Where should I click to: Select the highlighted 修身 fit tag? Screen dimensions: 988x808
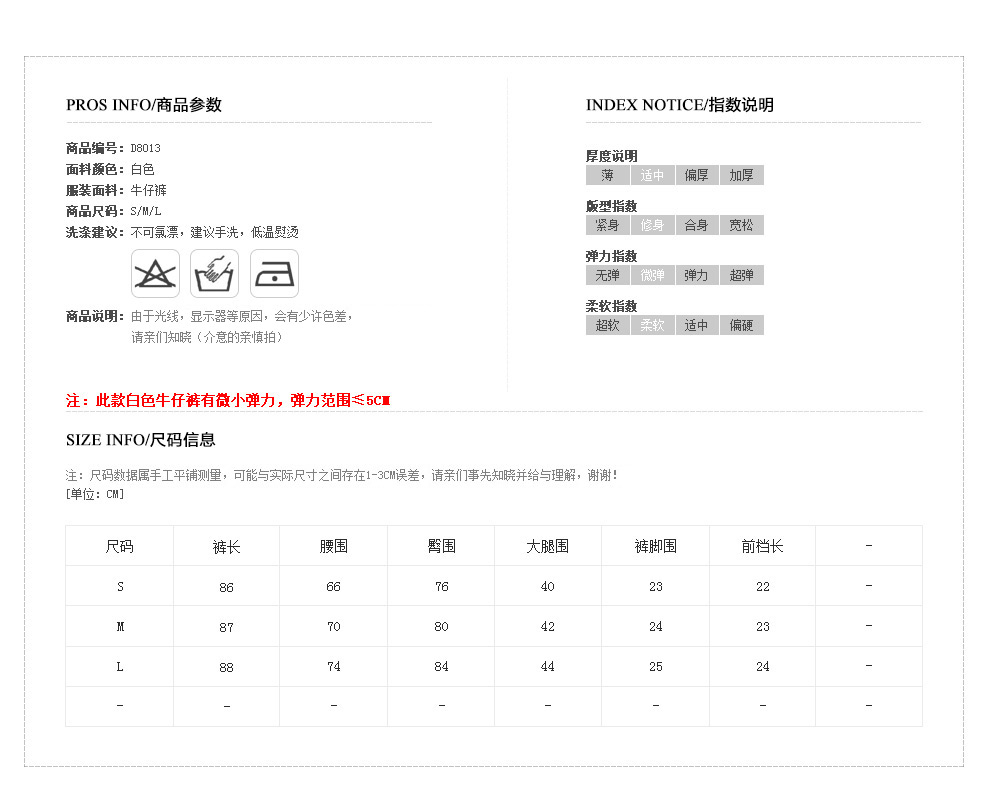[x=652, y=225]
